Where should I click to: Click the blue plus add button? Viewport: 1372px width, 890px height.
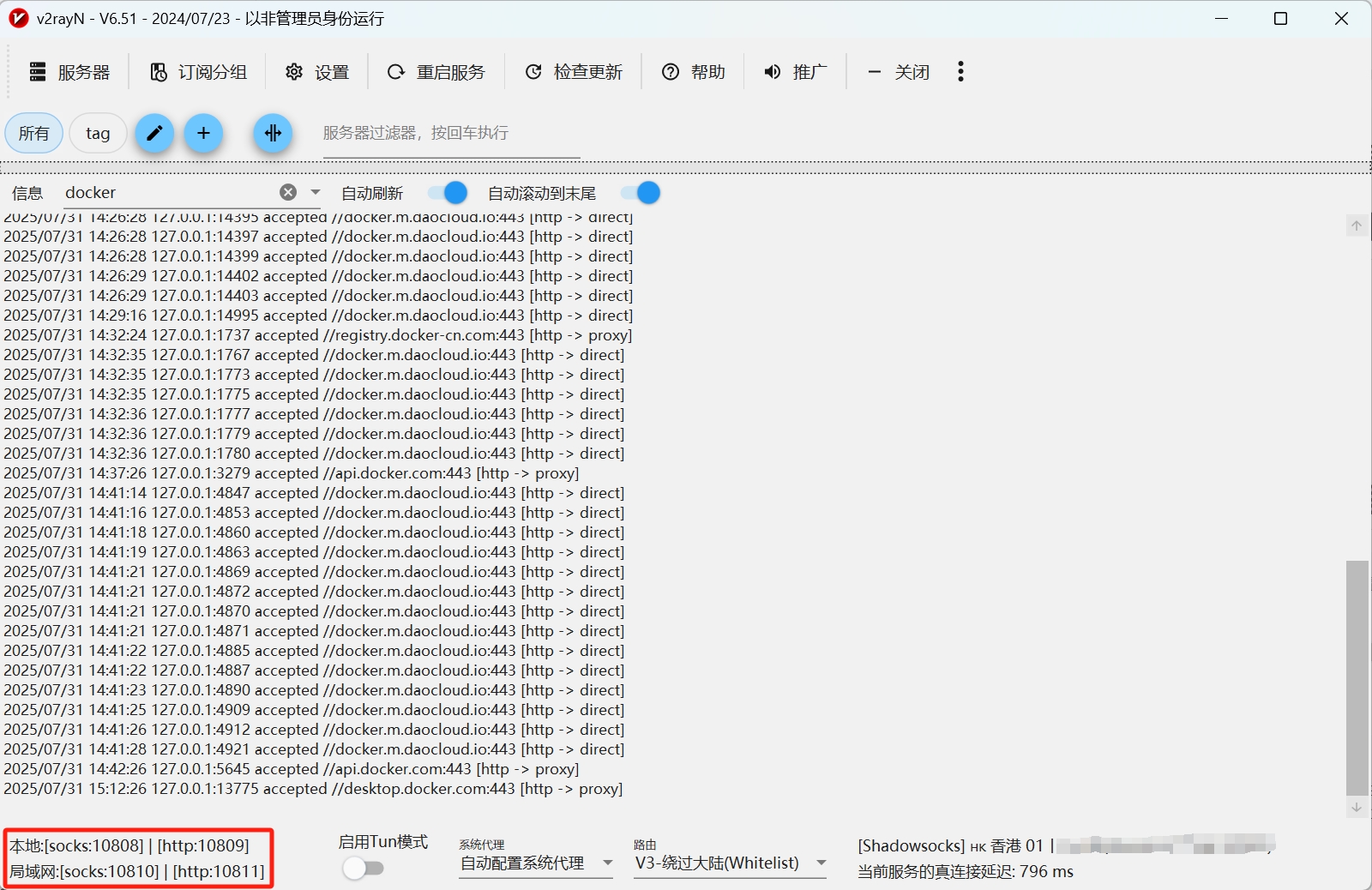coord(203,133)
